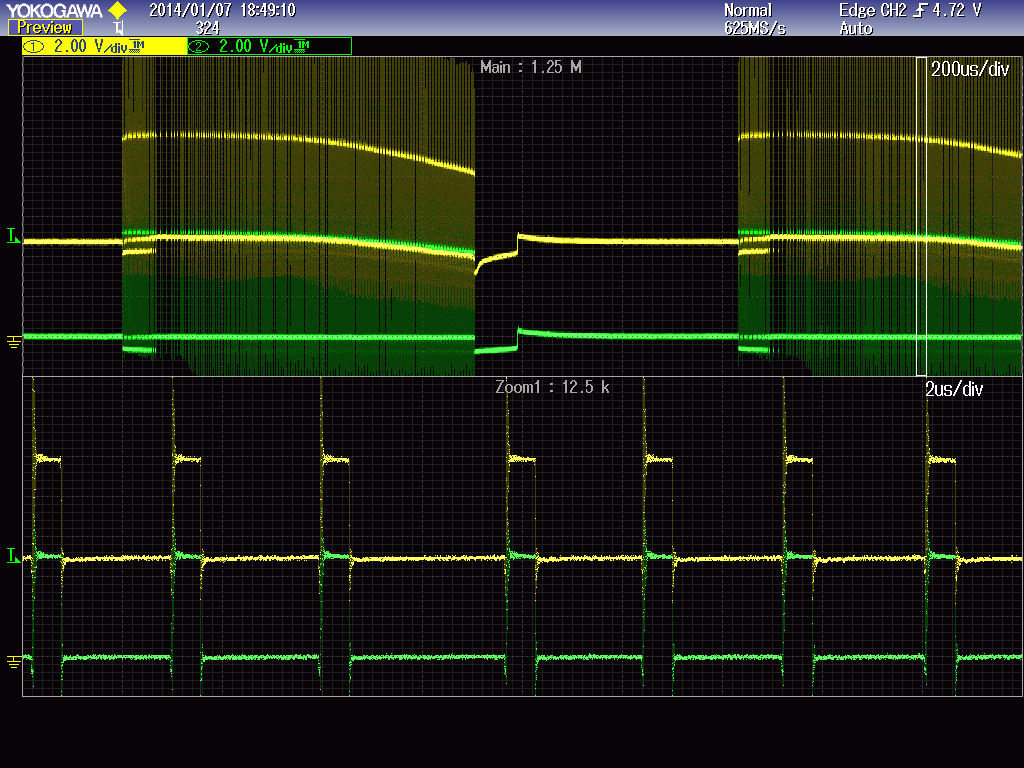Click the acquisition count 324
The image size is (1024, 768).
coord(208,28)
